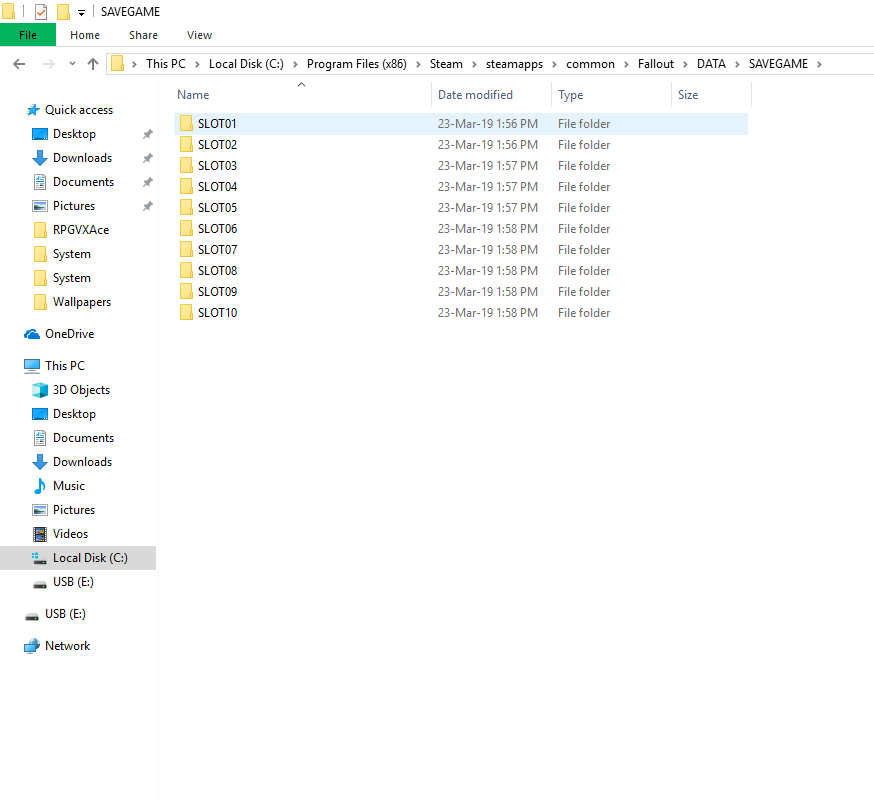
Task: Click This PC in address breadcrumb
Action: [x=166, y=64]
